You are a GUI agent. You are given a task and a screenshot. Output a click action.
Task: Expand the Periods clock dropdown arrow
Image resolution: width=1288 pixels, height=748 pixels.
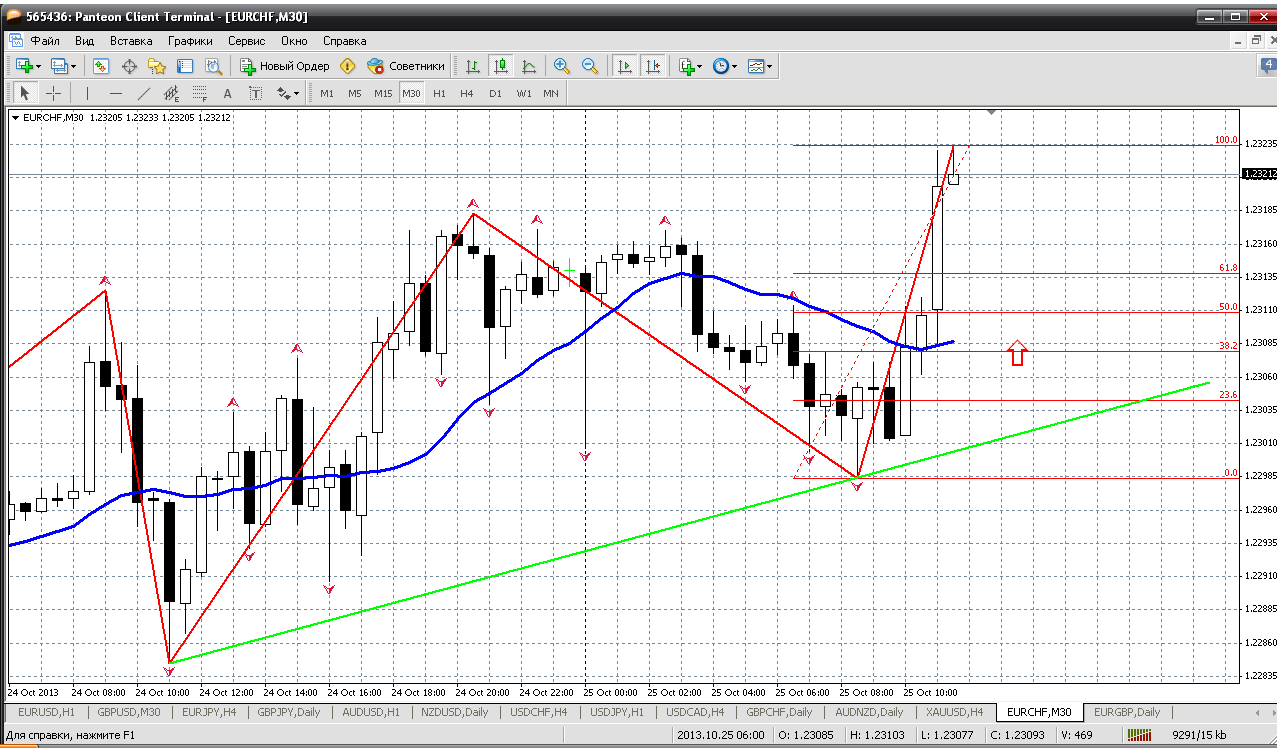click(x=734, y=66)
